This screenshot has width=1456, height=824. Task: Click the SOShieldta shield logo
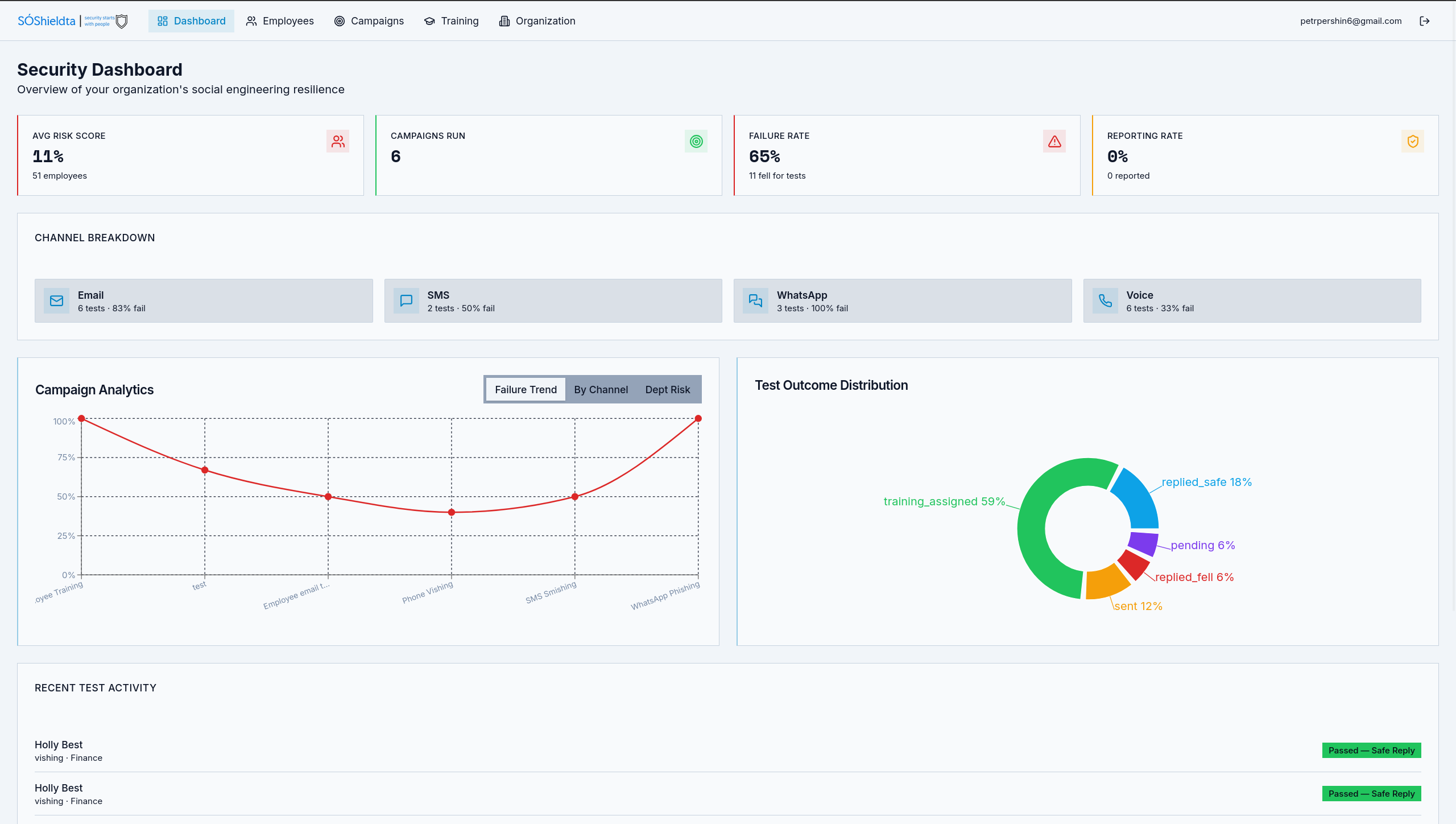coord(122,21)
